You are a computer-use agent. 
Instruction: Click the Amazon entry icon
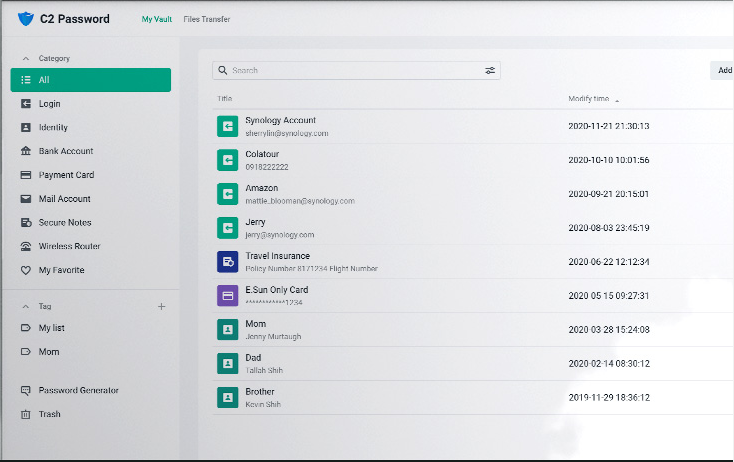[228, 194]
